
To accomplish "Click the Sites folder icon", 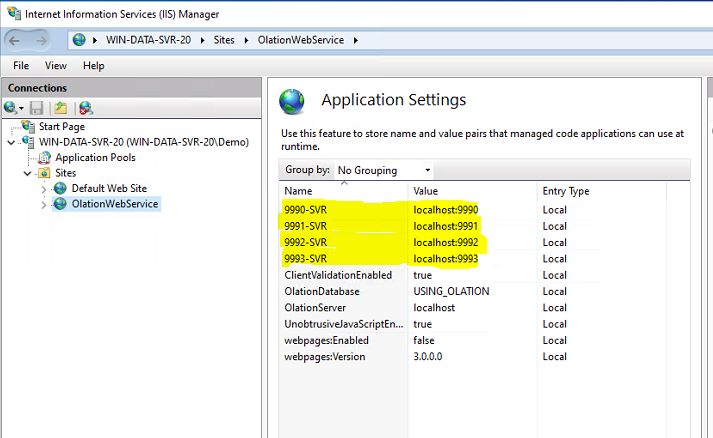I will pos(45,173).
